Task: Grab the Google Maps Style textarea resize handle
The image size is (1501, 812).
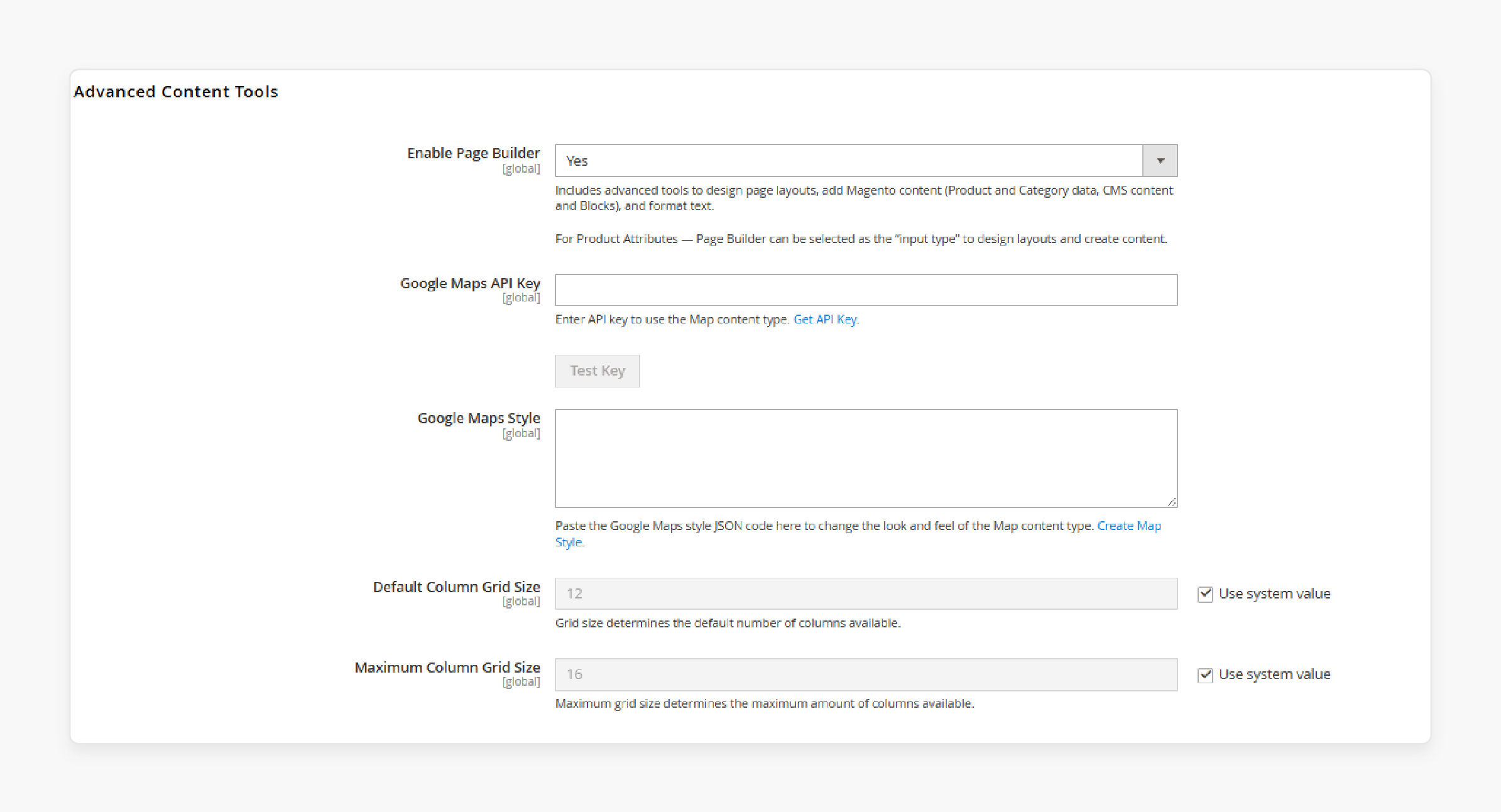Action: point(1172,502)
